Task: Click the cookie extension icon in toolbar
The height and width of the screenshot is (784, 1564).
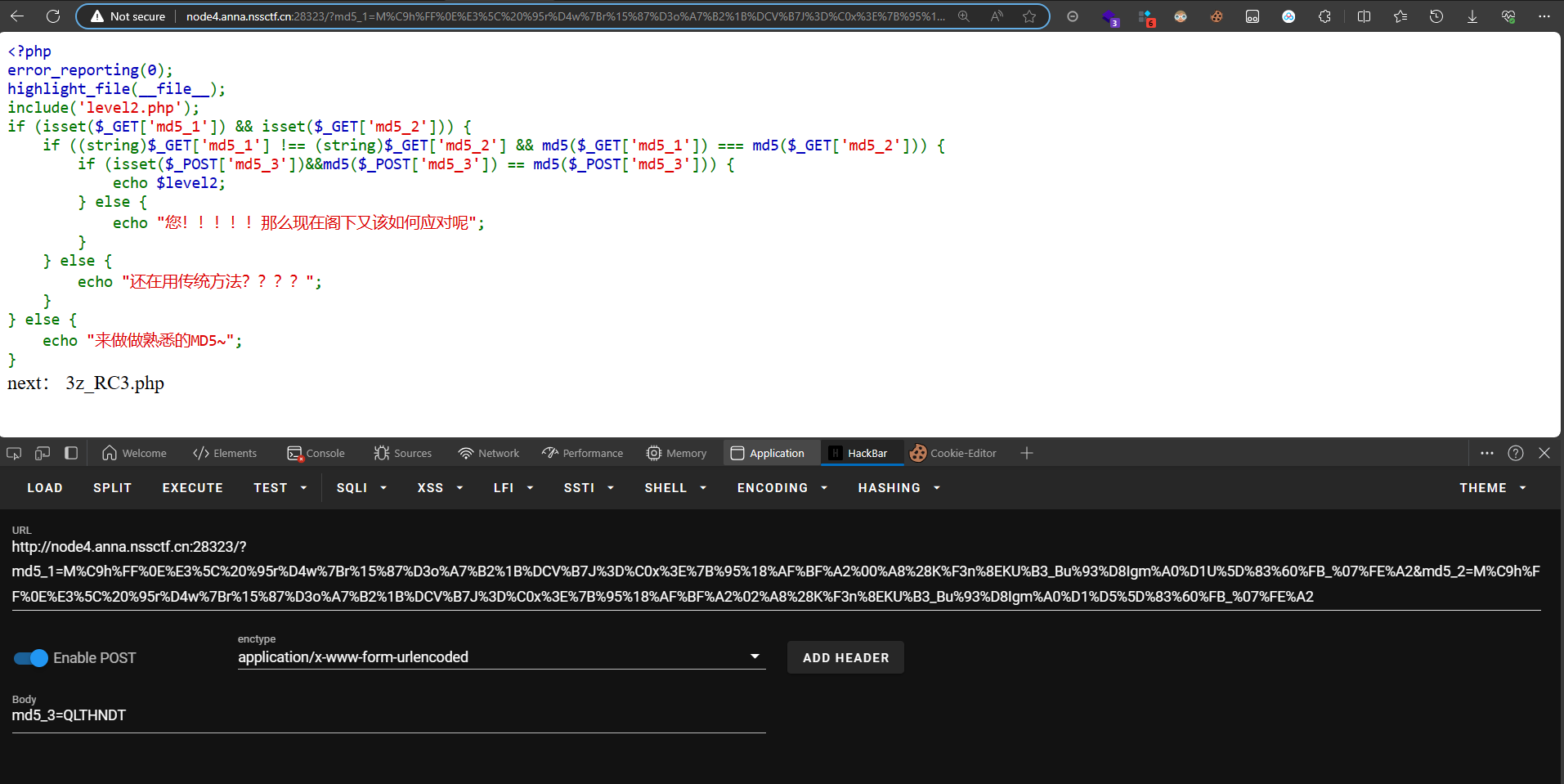Action: (1217, 16)
